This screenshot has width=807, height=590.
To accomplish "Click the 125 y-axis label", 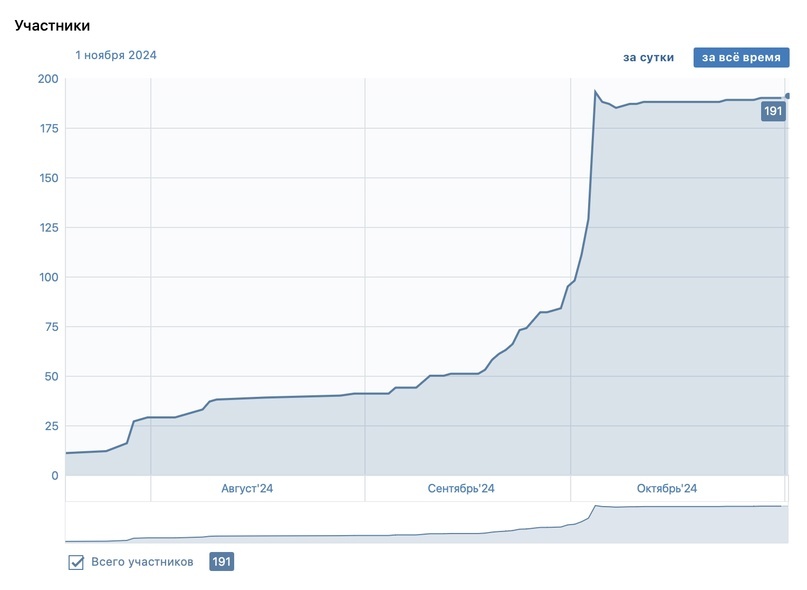I will tap(49, 228).
